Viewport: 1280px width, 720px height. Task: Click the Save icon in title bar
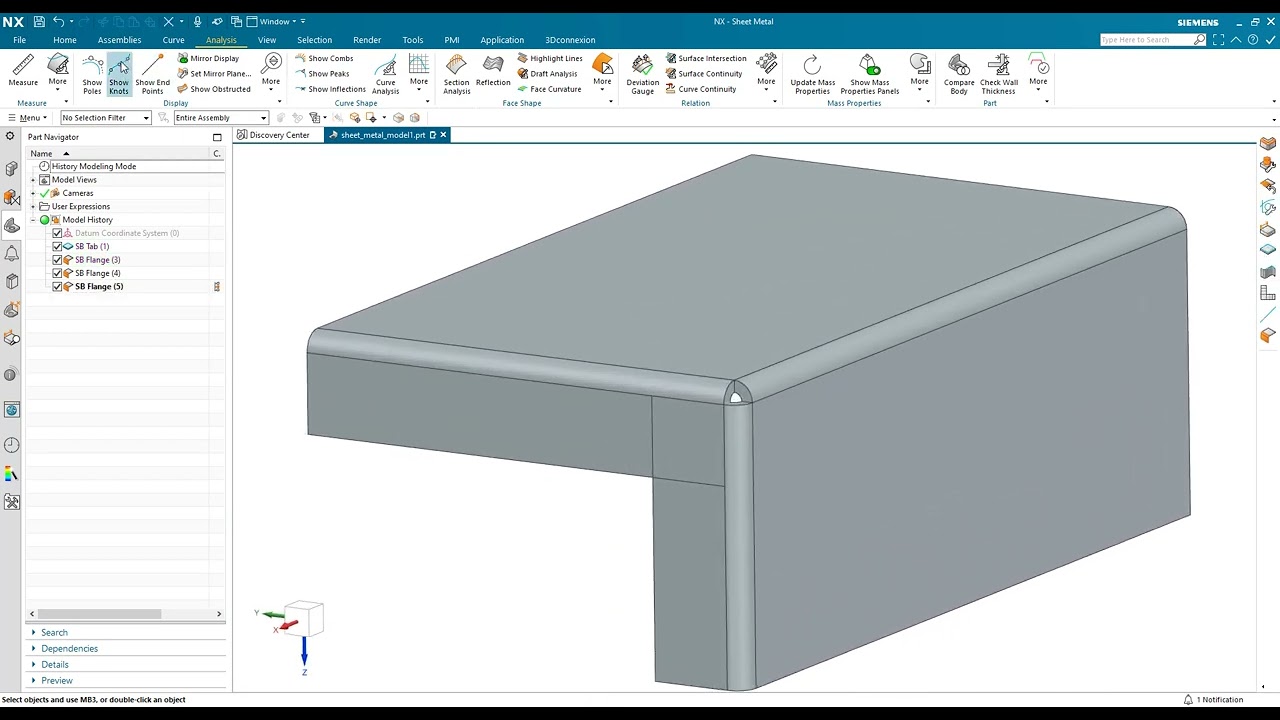pos(39,21)
